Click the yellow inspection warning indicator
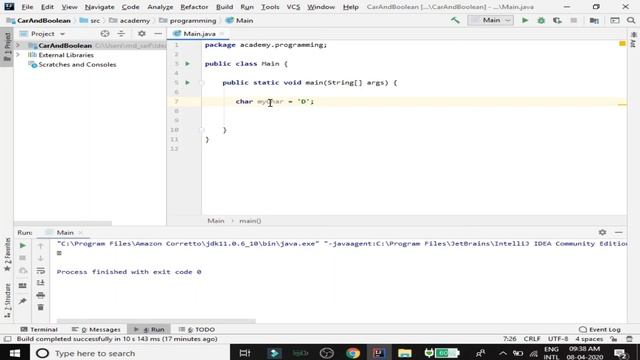This screenshot has height=360, width=640. [x=622, y=43]
